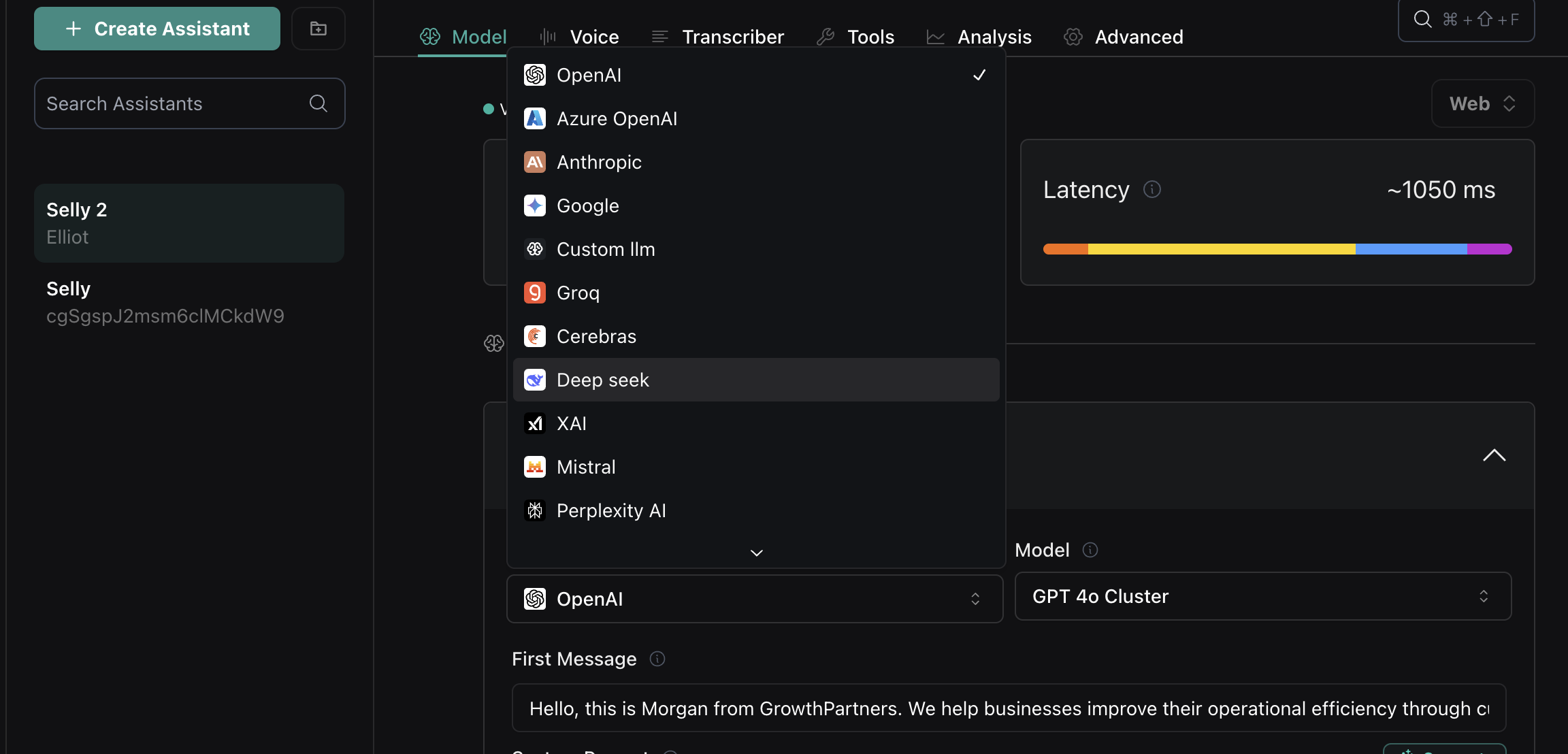Open the Web environment dropdown
Image resolution: width=1568 pixels, height=754 pixels.
1482,103
